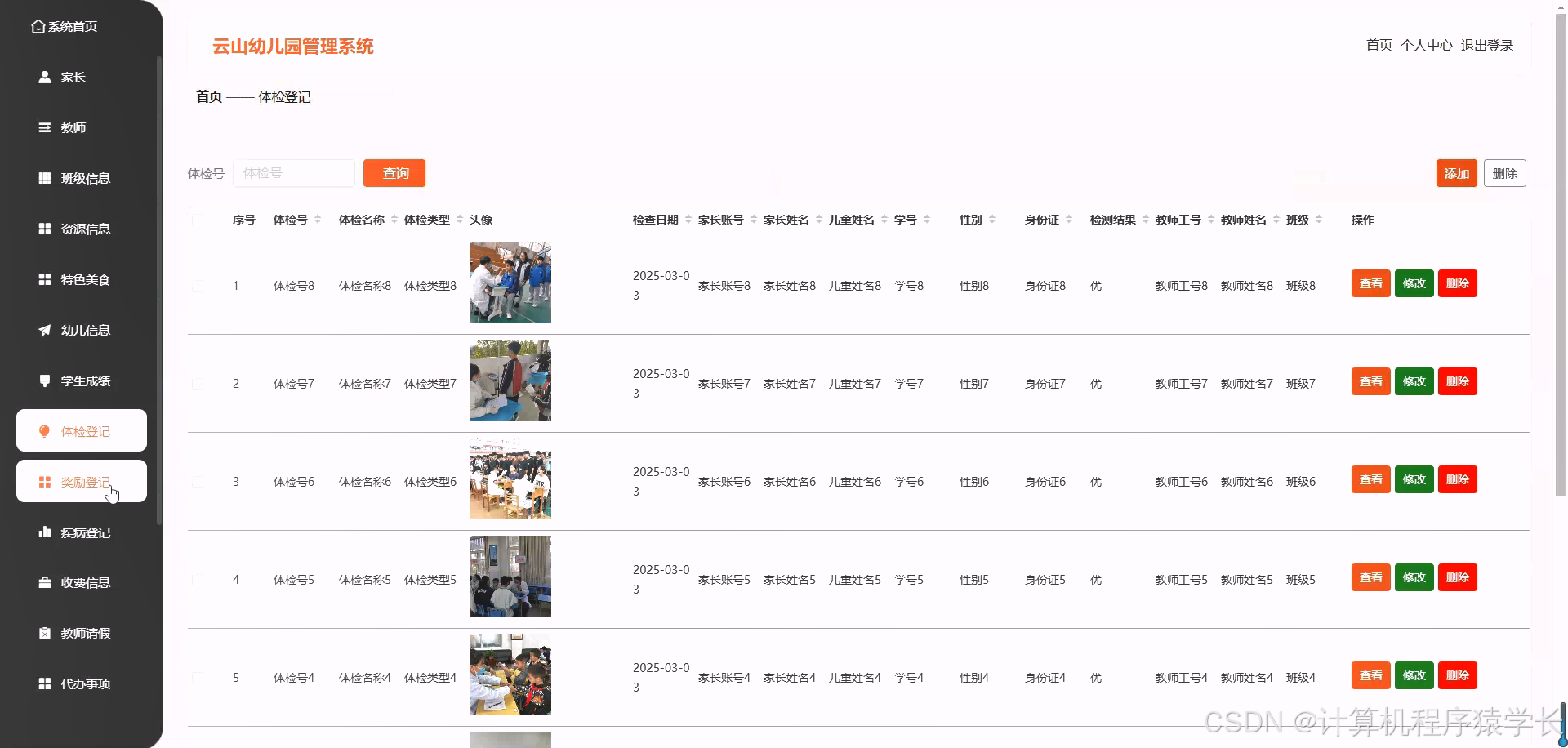This screenshot has height=748, width=1568.
Task: Click the bulb icon next to 体检登记
Action: (x=45, y=431)
